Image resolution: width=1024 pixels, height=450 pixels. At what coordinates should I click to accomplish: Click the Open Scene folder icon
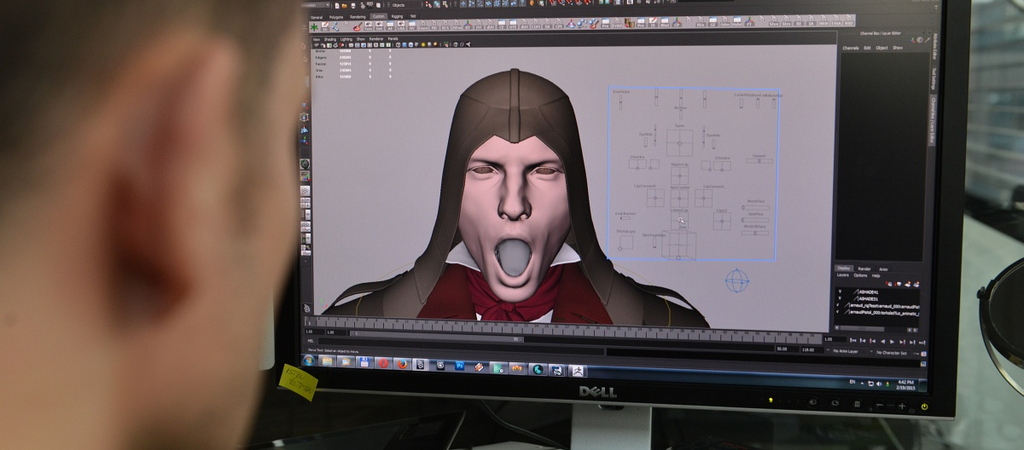point(345,6)
